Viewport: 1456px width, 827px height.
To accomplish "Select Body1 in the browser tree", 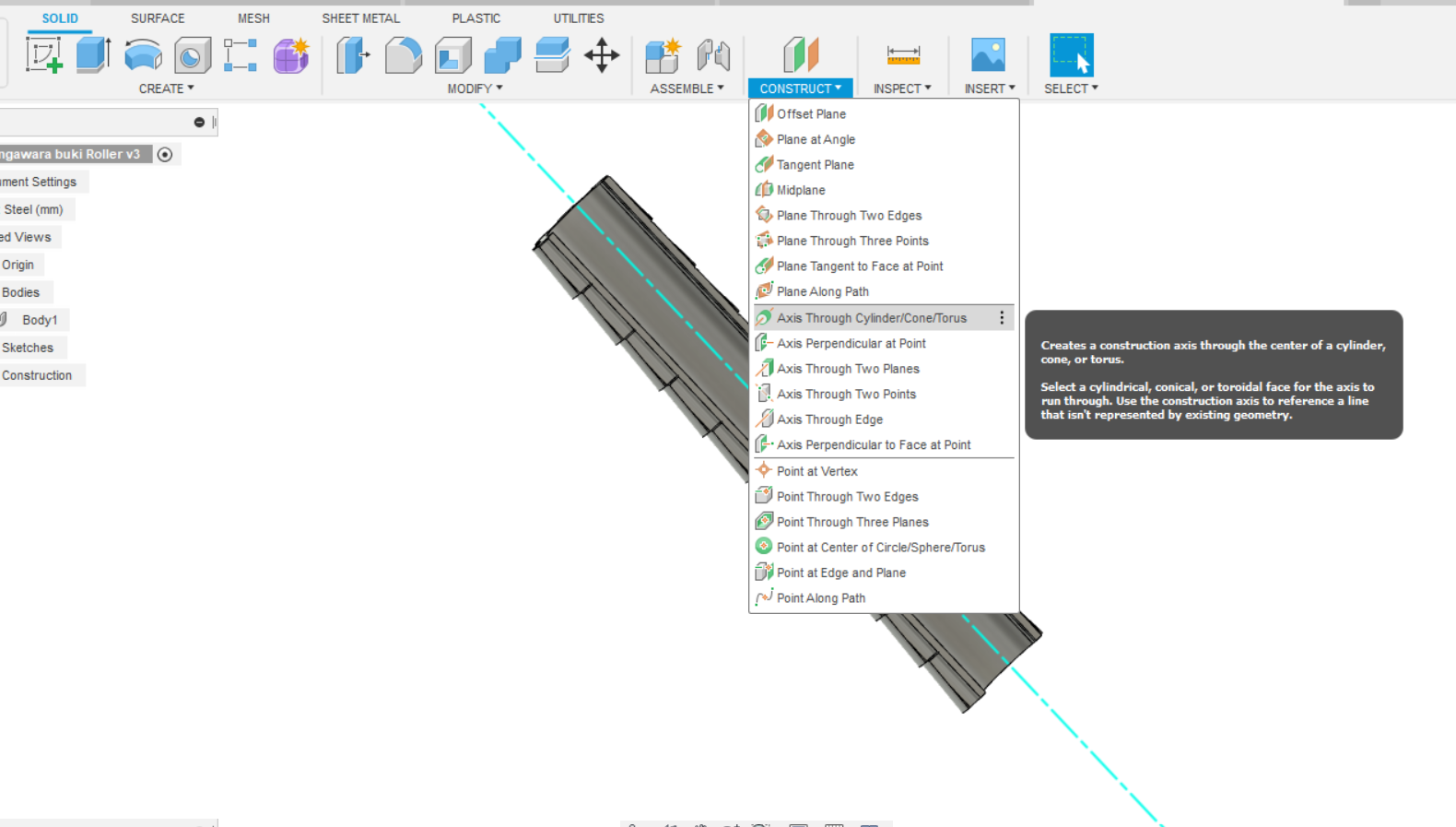I will 40,320.
